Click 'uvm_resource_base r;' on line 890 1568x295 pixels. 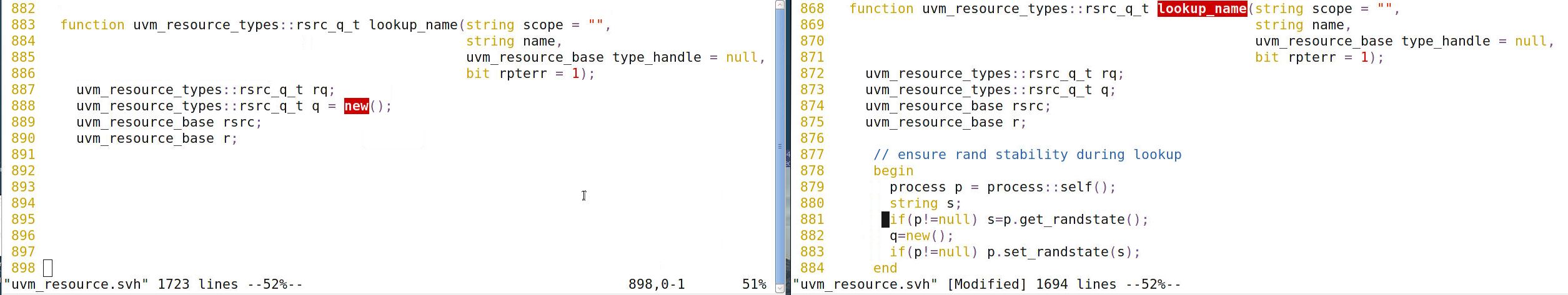pyautogui.click(x=157, y=138)
